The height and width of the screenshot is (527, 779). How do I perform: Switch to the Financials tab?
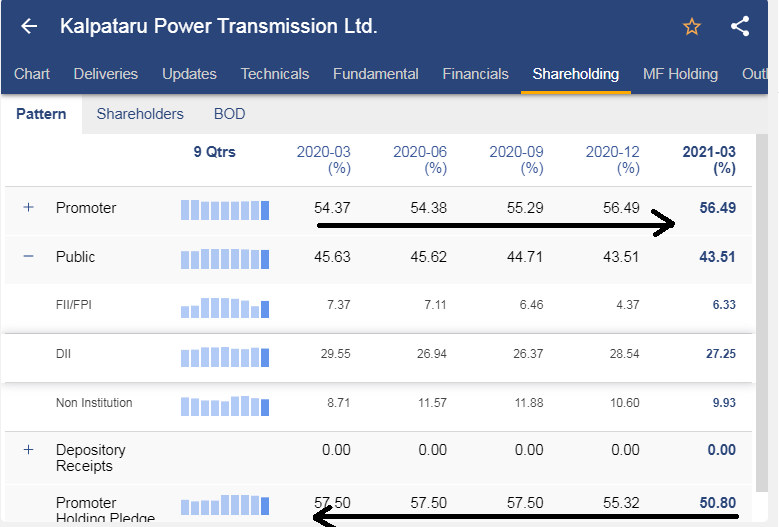tap(475, 74)
